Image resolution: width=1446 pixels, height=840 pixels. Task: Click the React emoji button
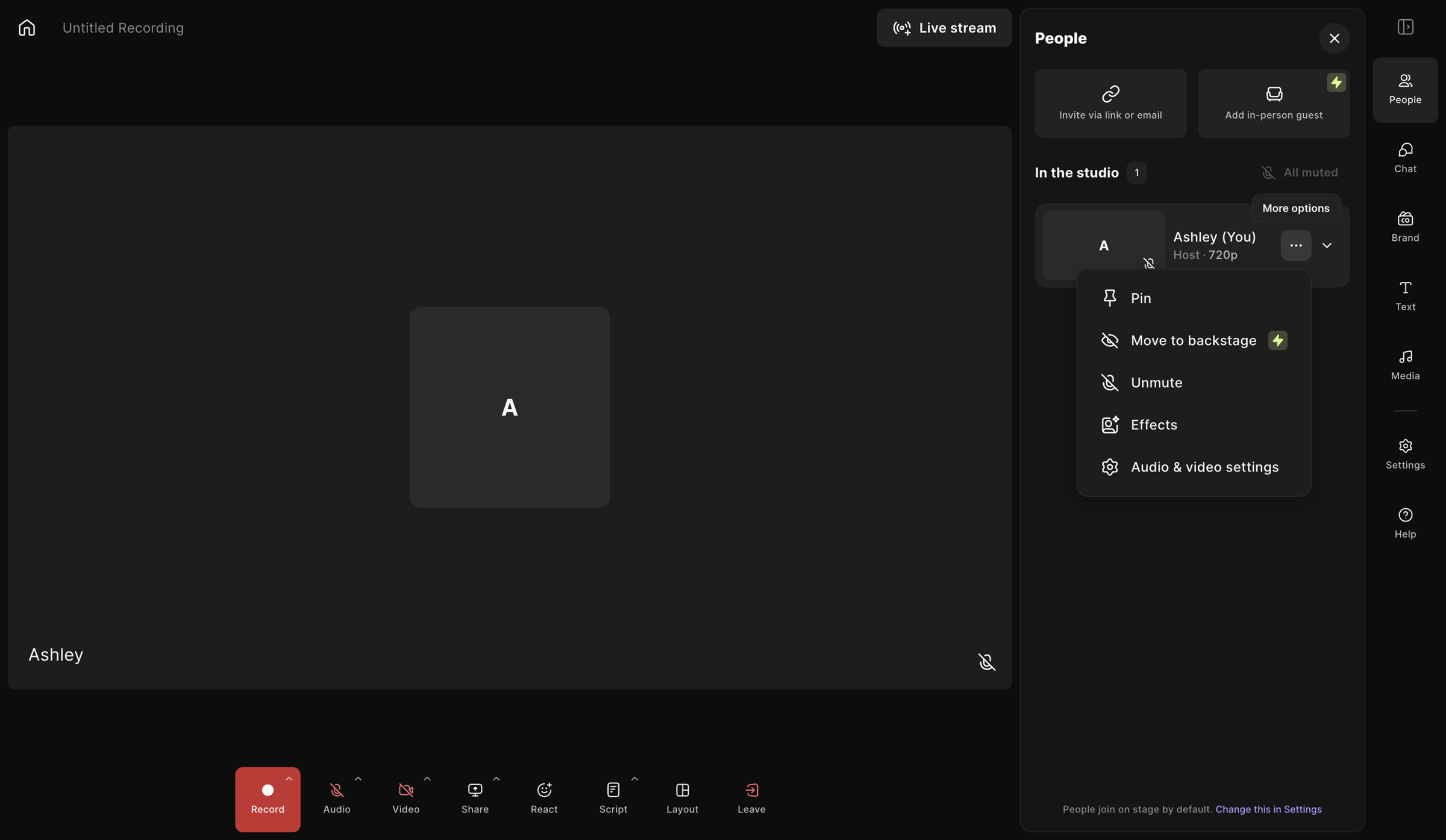click(x=544, y=799)
